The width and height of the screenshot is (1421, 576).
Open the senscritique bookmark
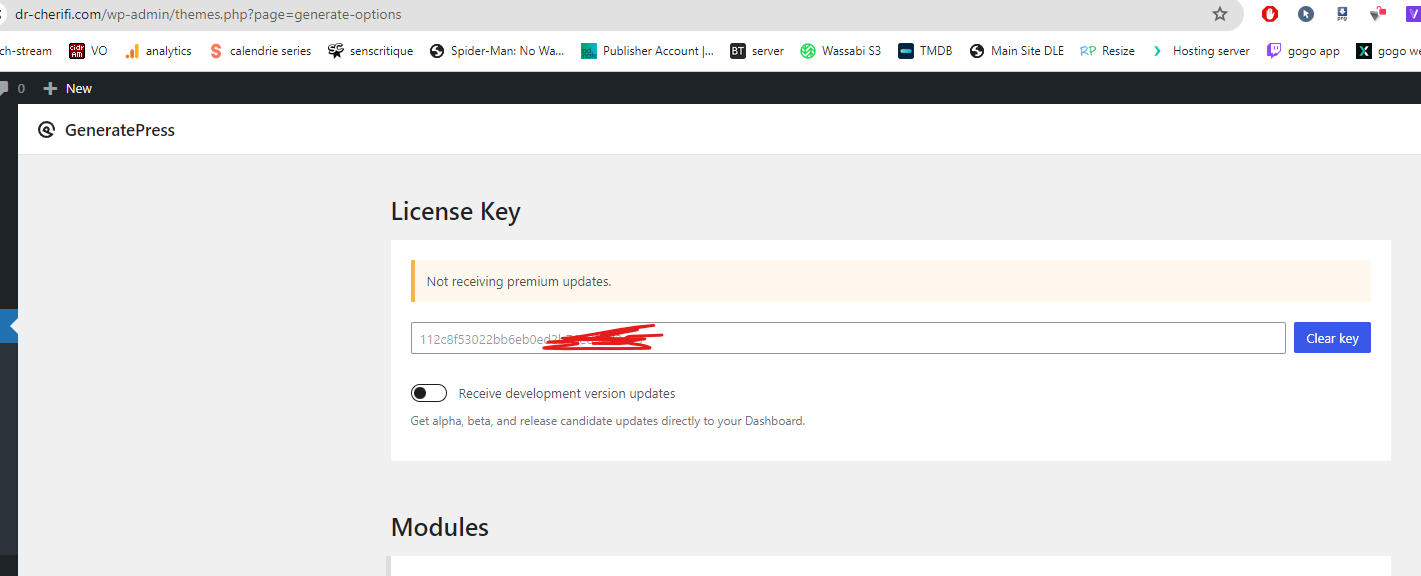point(370,51)
